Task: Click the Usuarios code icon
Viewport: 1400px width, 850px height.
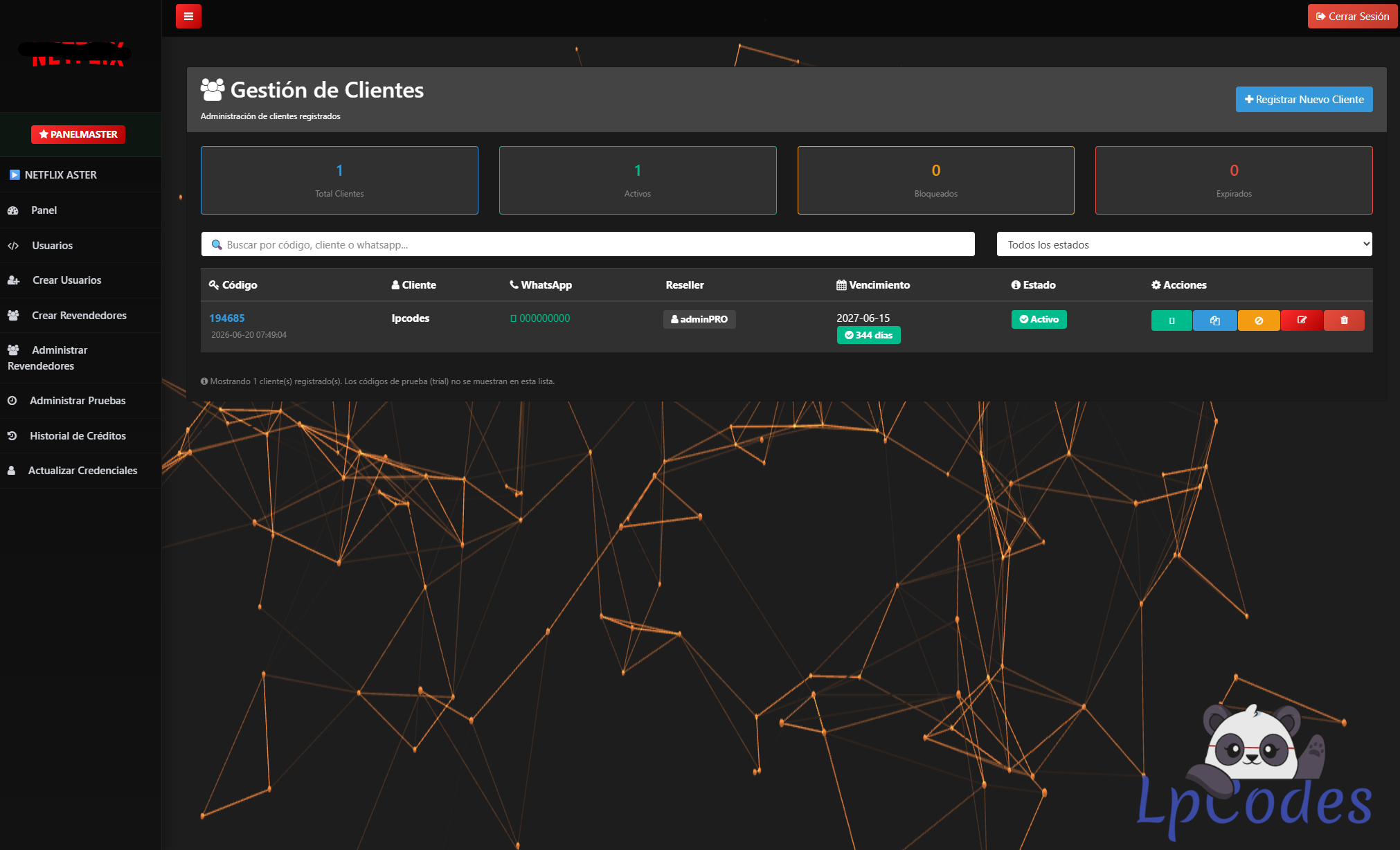Action: tap(13, 246)
